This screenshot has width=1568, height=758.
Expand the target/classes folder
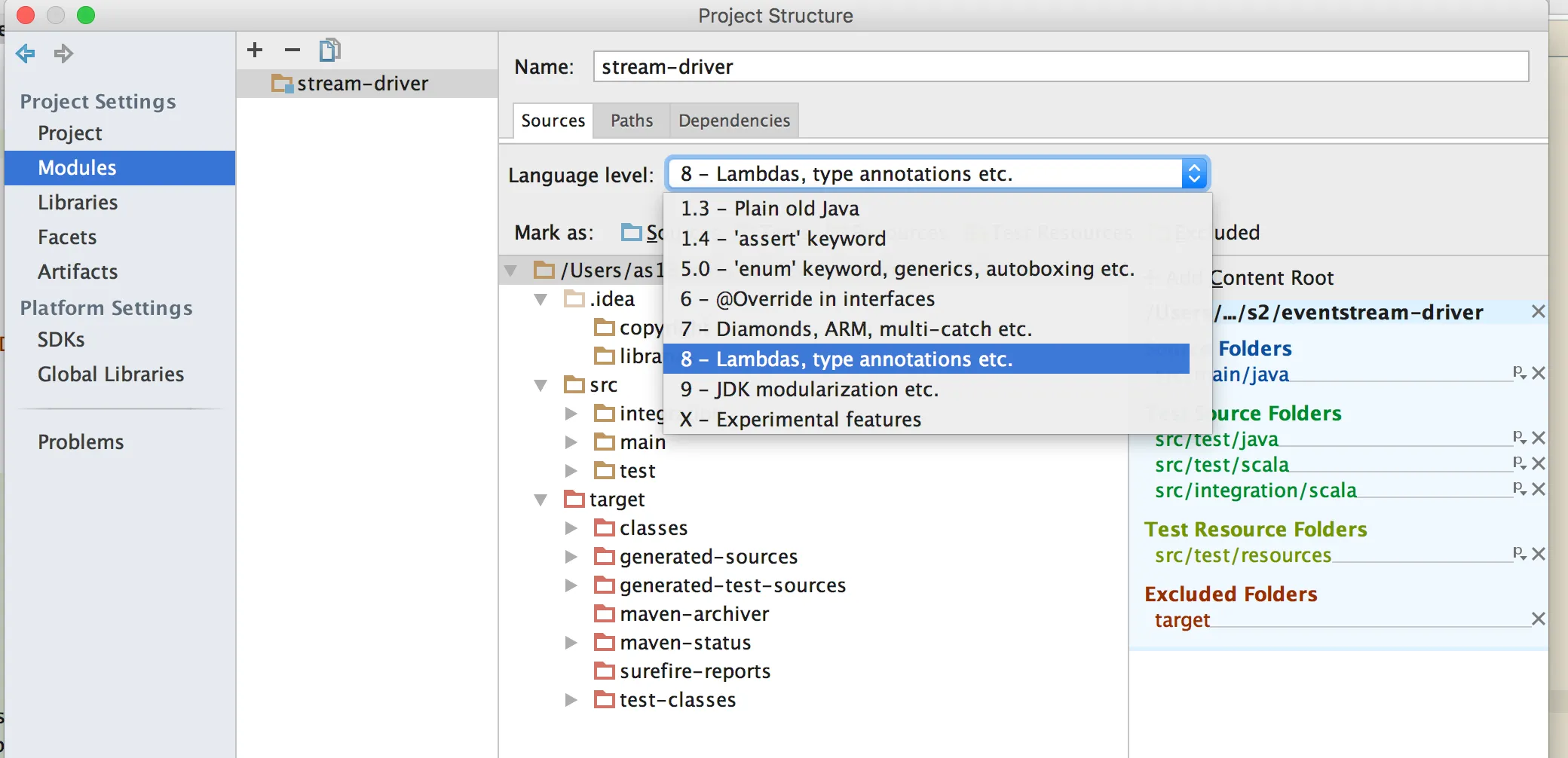(x=571, y=528)
